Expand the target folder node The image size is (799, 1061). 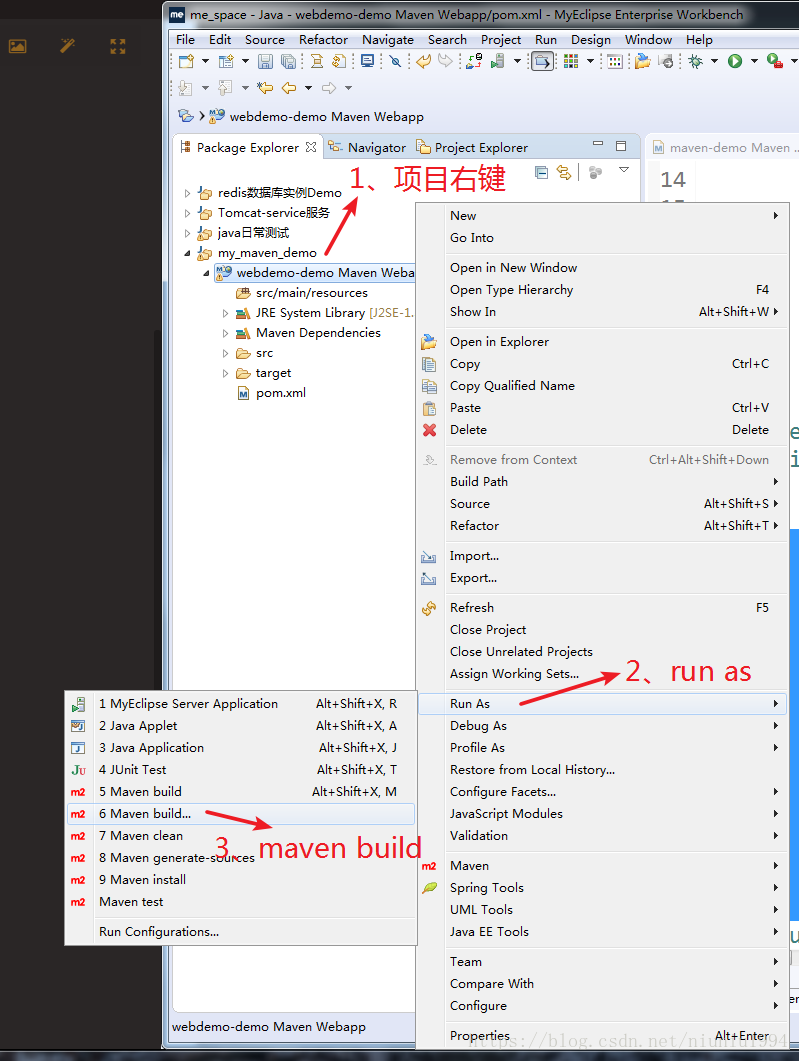click(225, 374)
